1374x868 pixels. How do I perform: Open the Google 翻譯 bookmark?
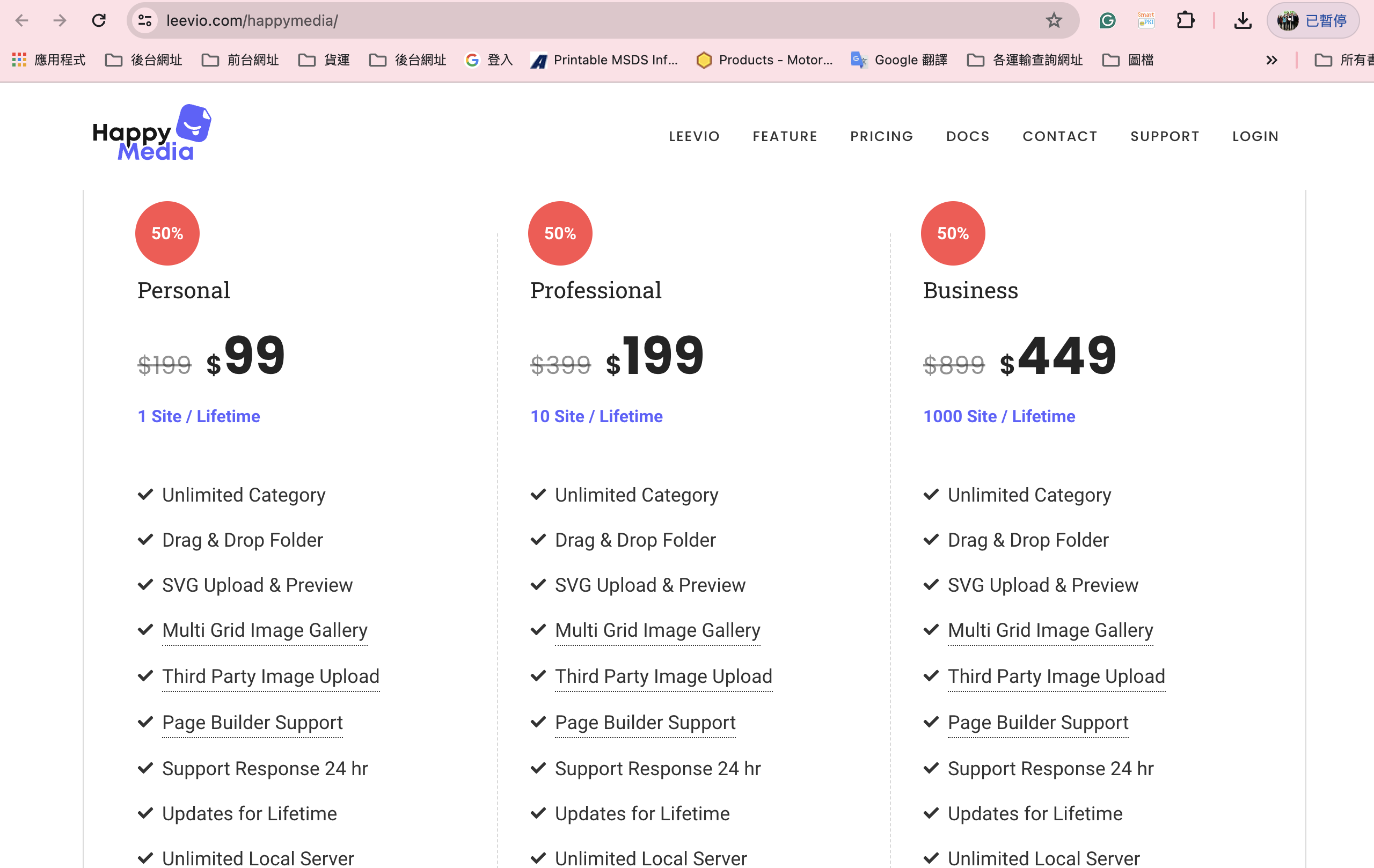tap(899, 60)
